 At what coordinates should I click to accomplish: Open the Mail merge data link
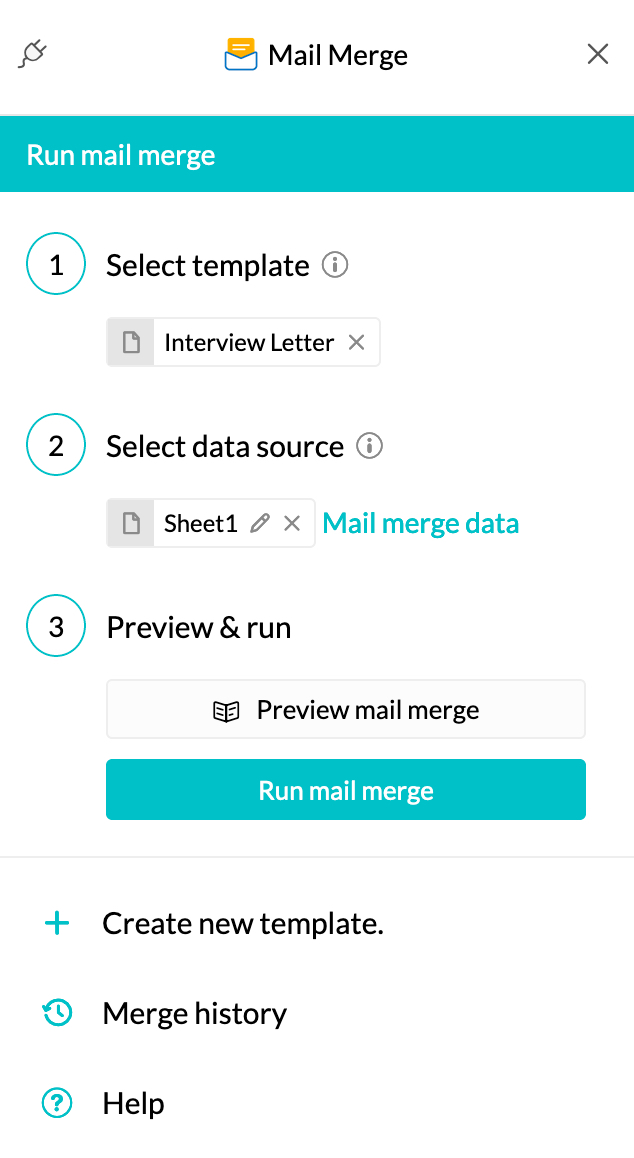420,522
